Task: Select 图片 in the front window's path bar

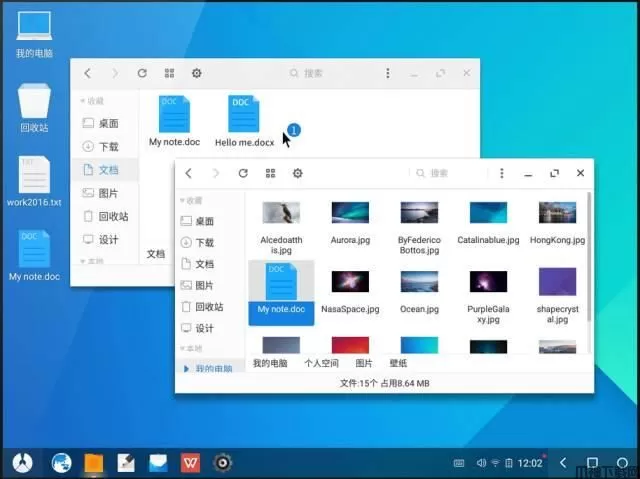Action: pyautogui.click(x=363, y=363)
